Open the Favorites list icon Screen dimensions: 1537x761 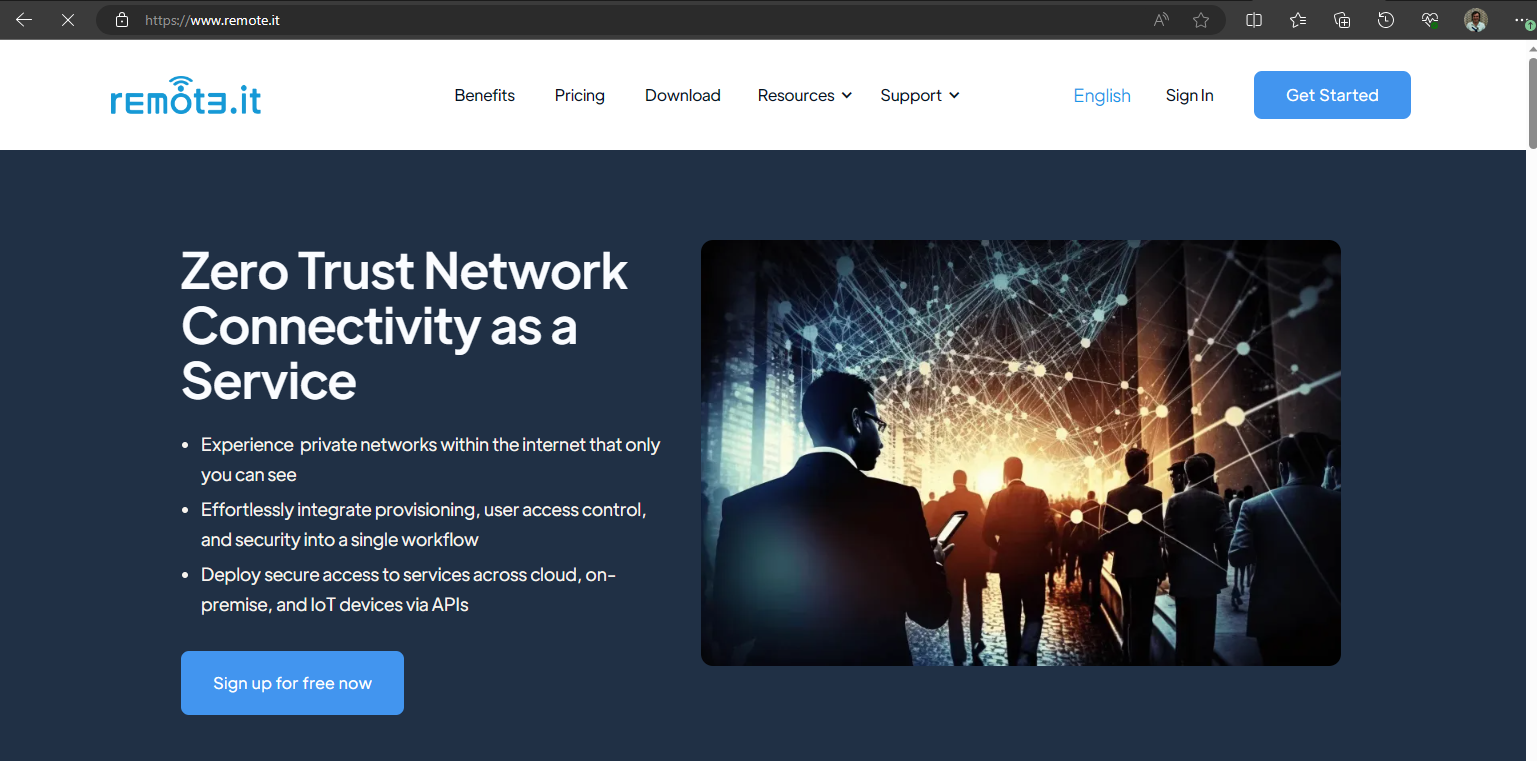pyautogui.click(x=1298, y=19)
